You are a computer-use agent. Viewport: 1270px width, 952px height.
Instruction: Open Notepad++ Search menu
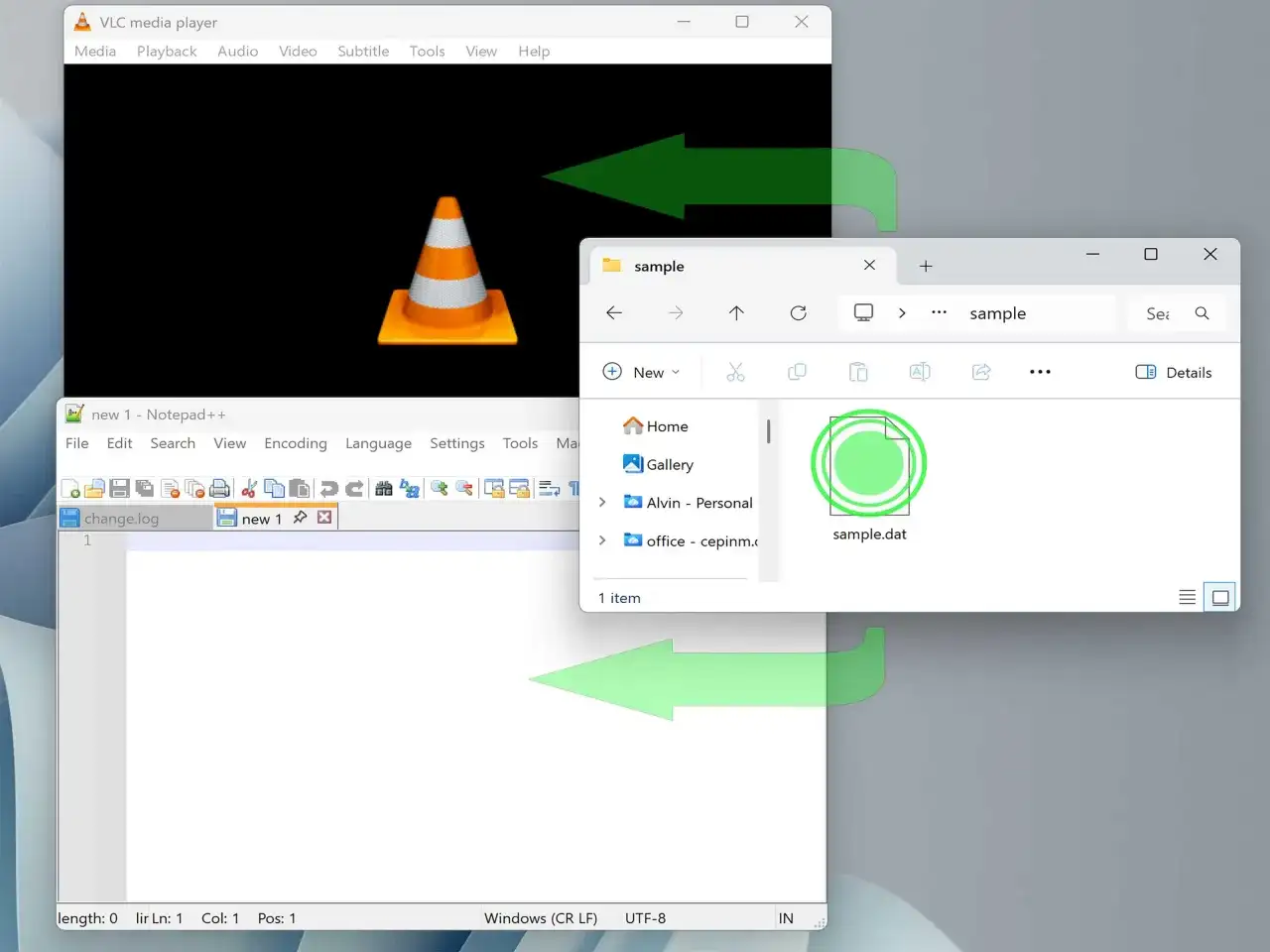click(x=173, y=443)
